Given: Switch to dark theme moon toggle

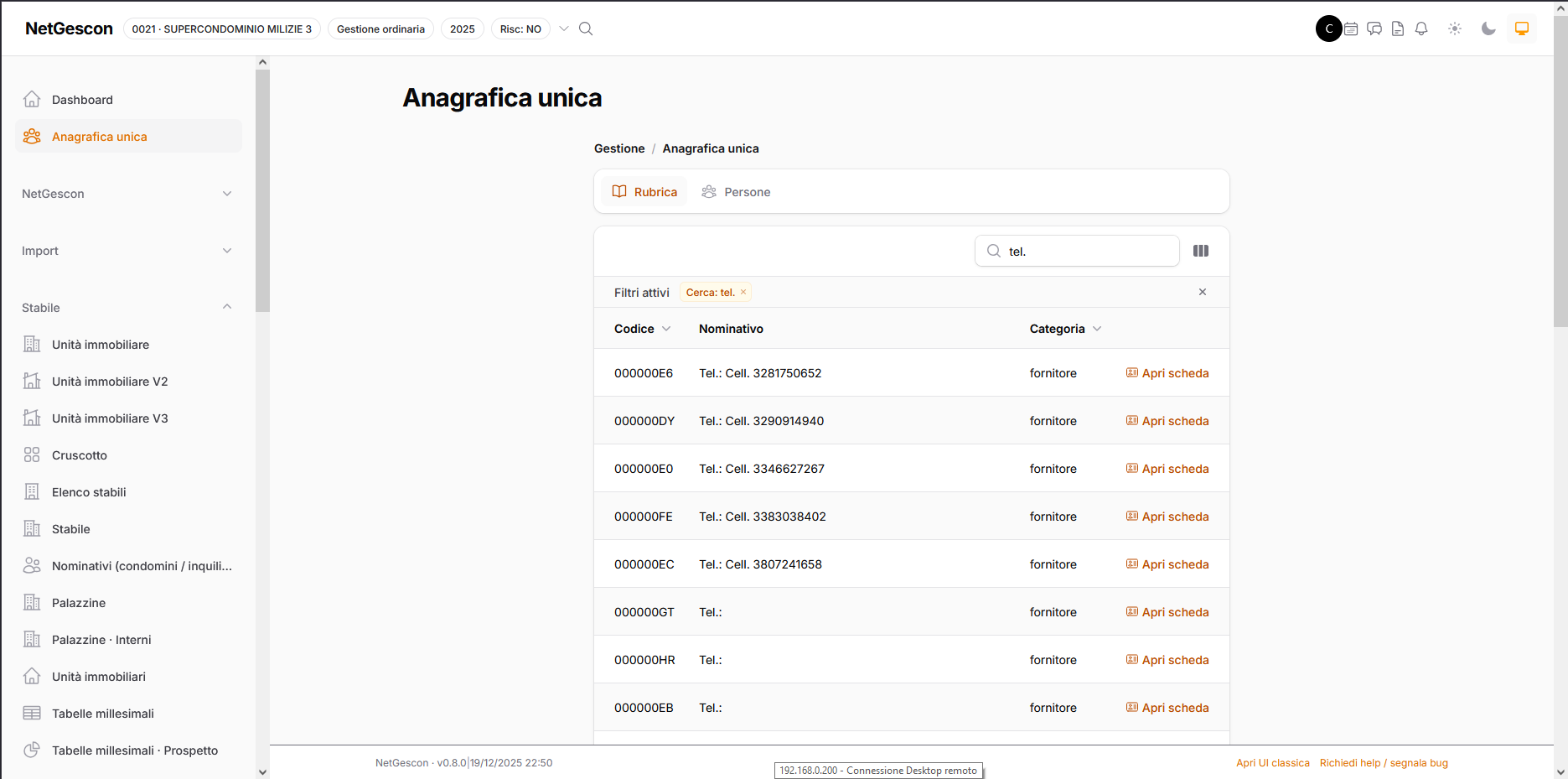Looking at the screenshot, I should click(1488, 29).
